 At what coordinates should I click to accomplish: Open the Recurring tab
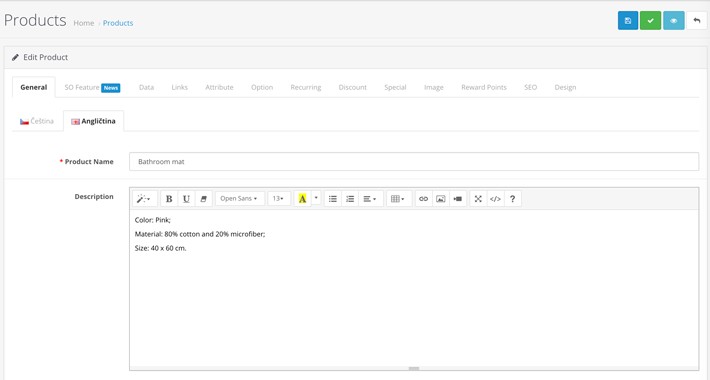click(306, 87)
